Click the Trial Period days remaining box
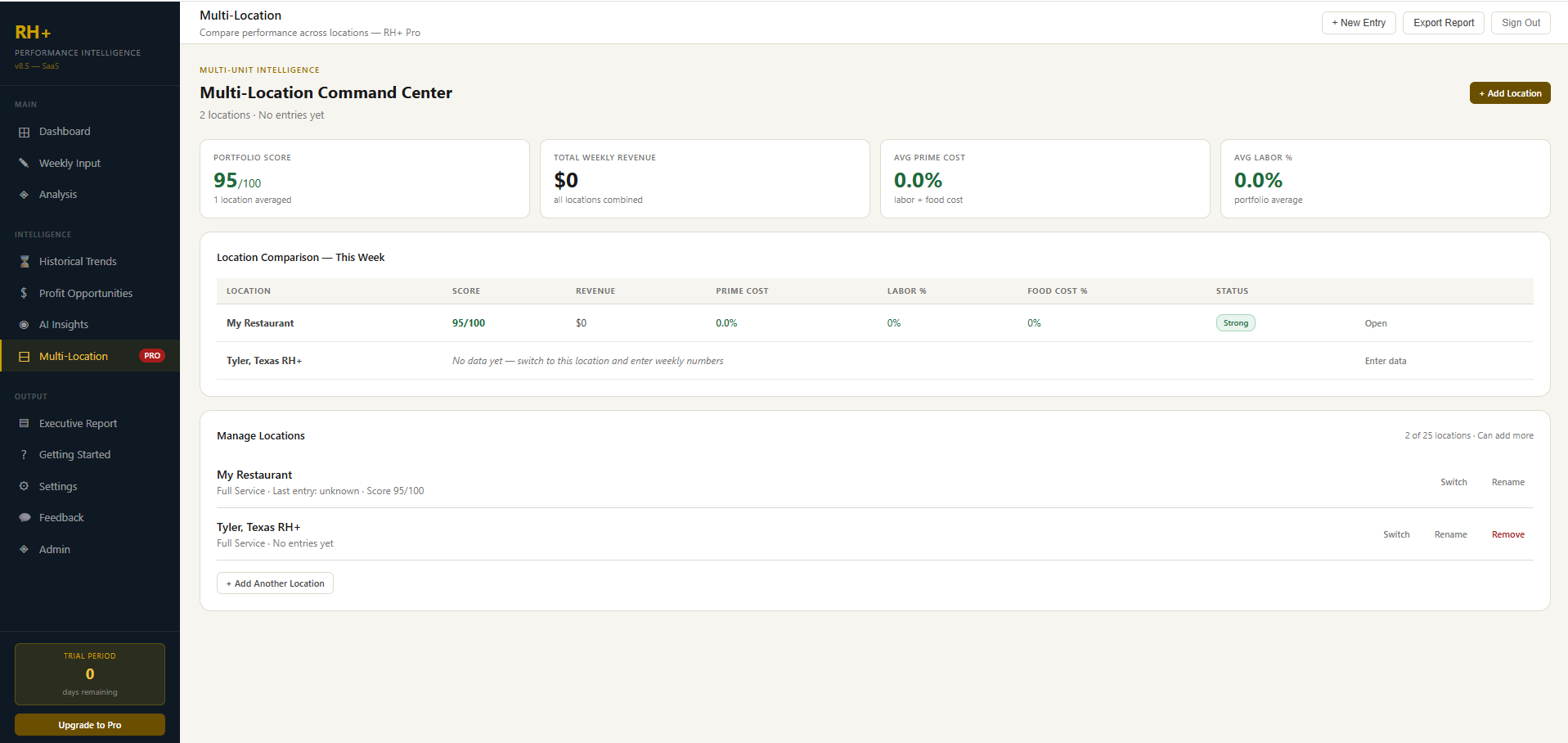1568x743 pixels. (x=90, y=674)
